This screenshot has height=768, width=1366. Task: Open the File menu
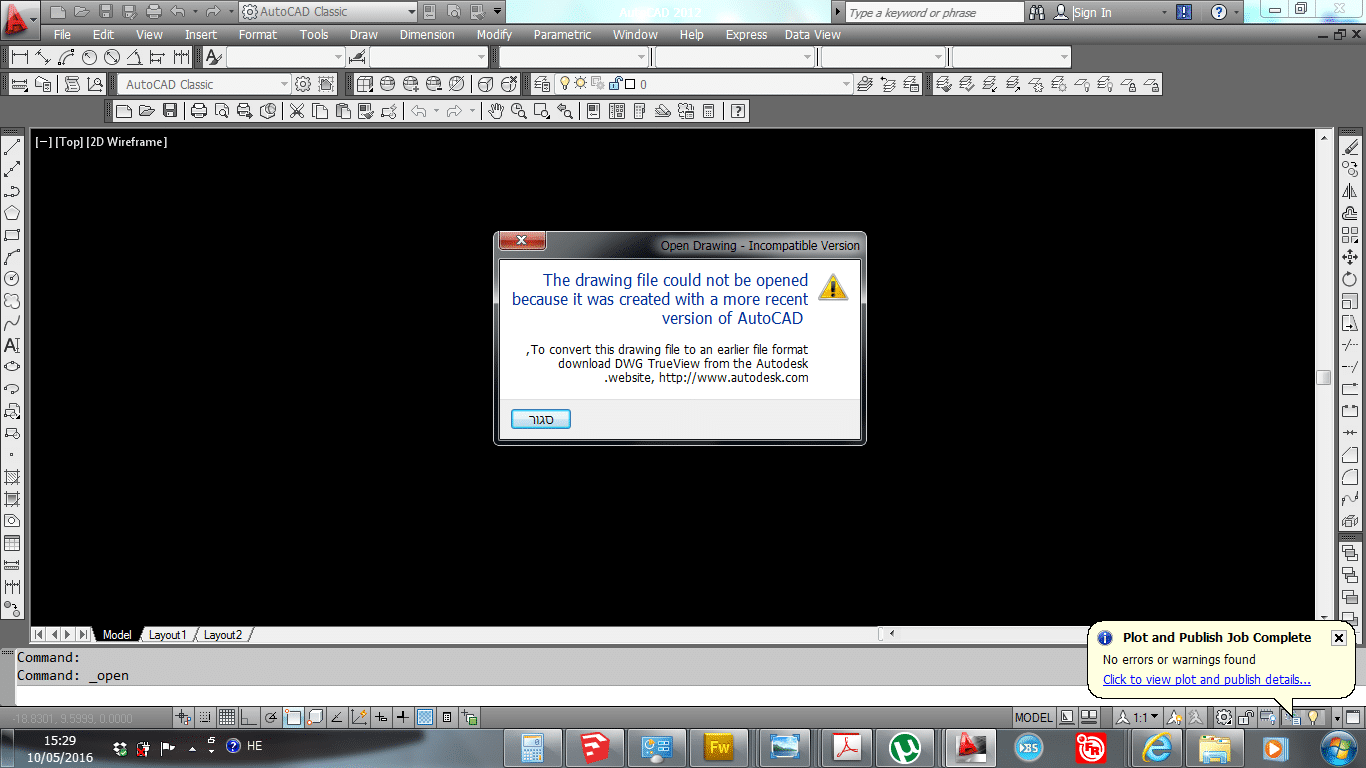[x=62, y=35]
